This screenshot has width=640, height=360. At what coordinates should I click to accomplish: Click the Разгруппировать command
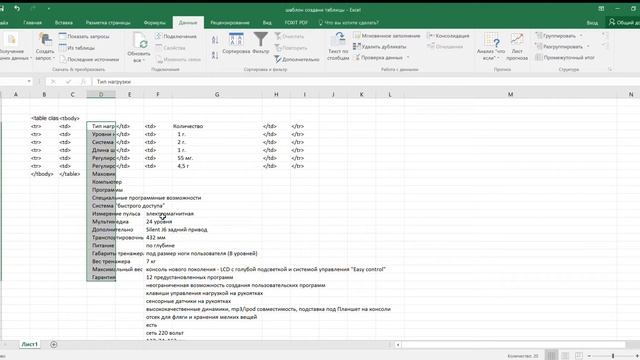[x=559, y=47]
